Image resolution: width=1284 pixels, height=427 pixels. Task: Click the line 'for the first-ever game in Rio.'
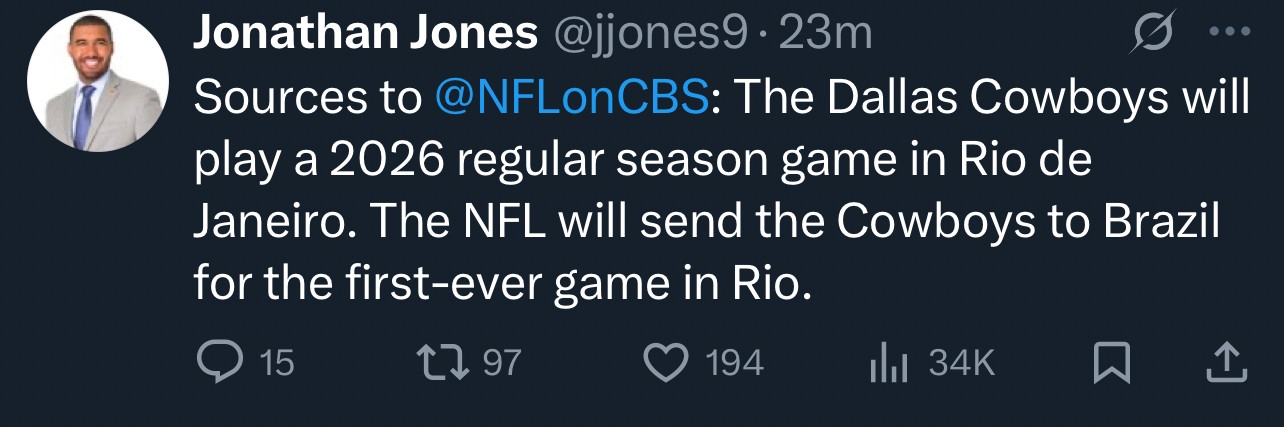[x=500, y=285]
